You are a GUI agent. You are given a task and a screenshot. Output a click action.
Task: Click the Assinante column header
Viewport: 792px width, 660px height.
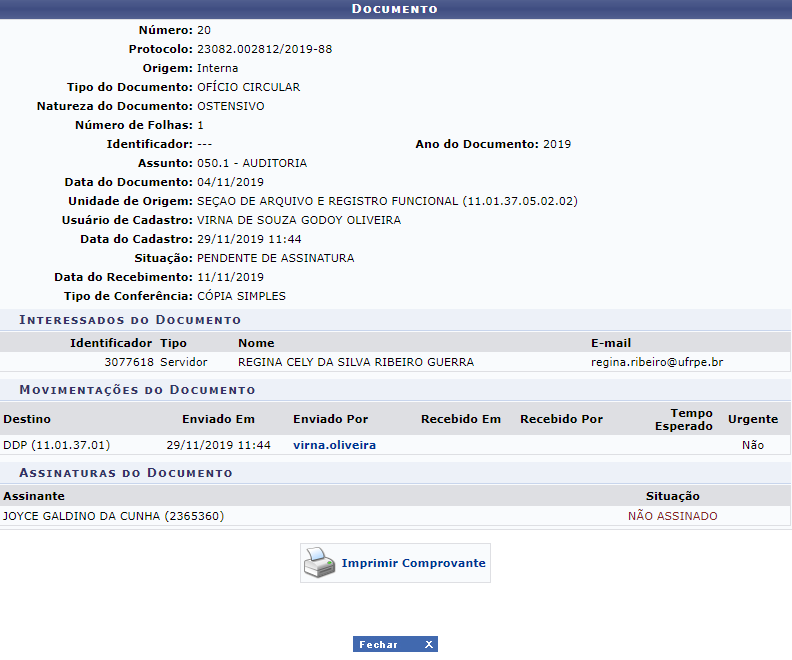tap(34, 496)
